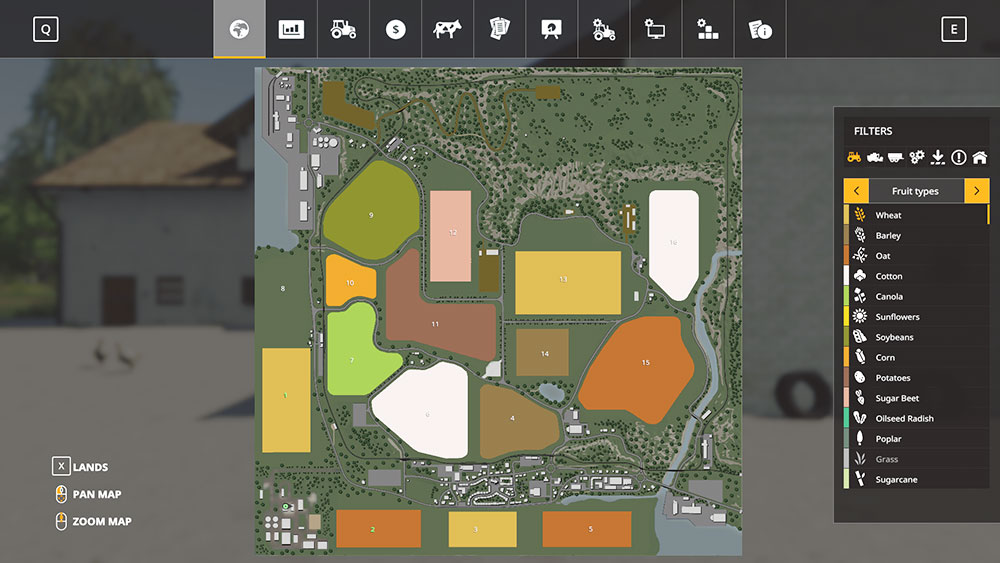This screenshot has height=563, width=1000.
Task: Open the monitor with gear settings tab
Action: 655,29
